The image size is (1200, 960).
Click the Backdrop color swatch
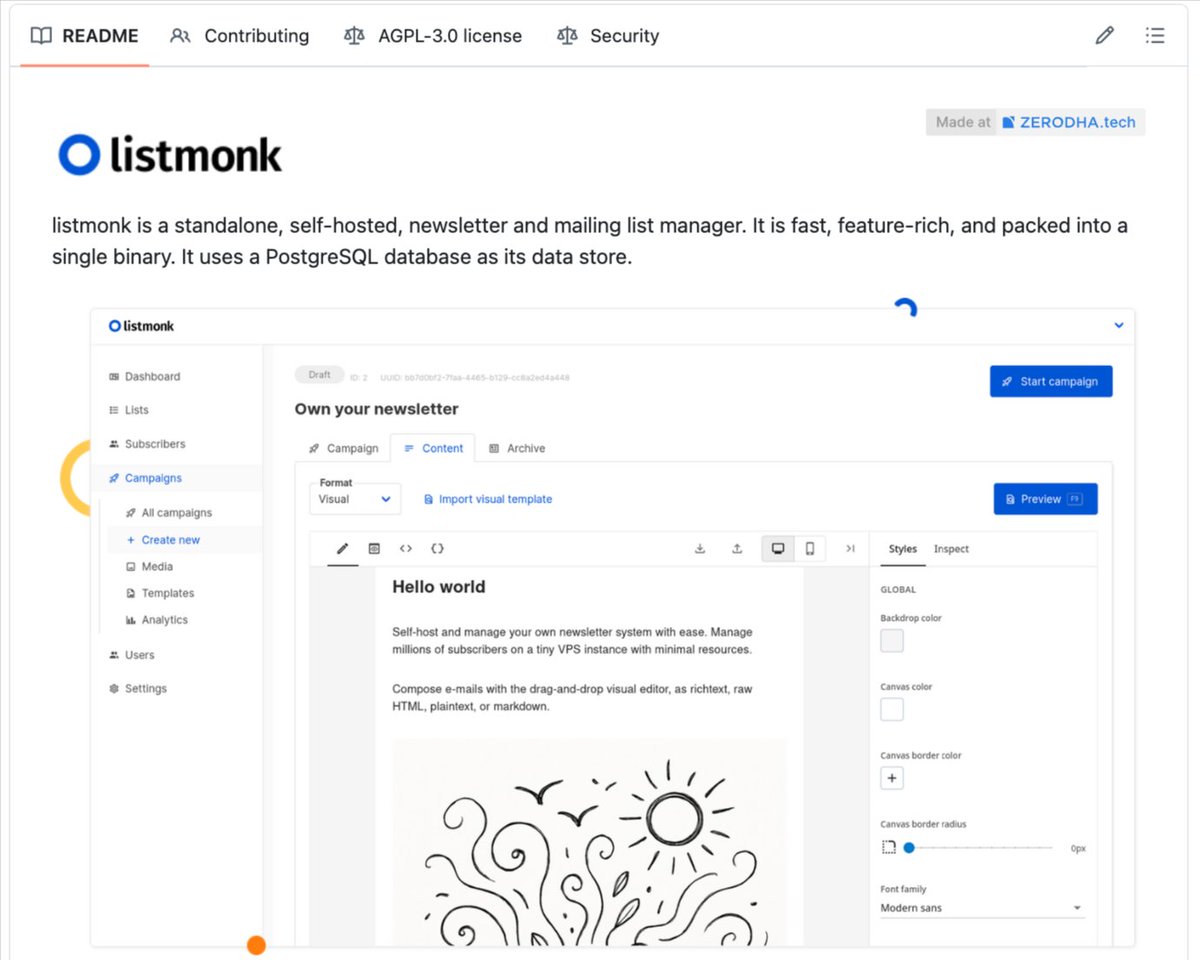click(x=892, y=641)
